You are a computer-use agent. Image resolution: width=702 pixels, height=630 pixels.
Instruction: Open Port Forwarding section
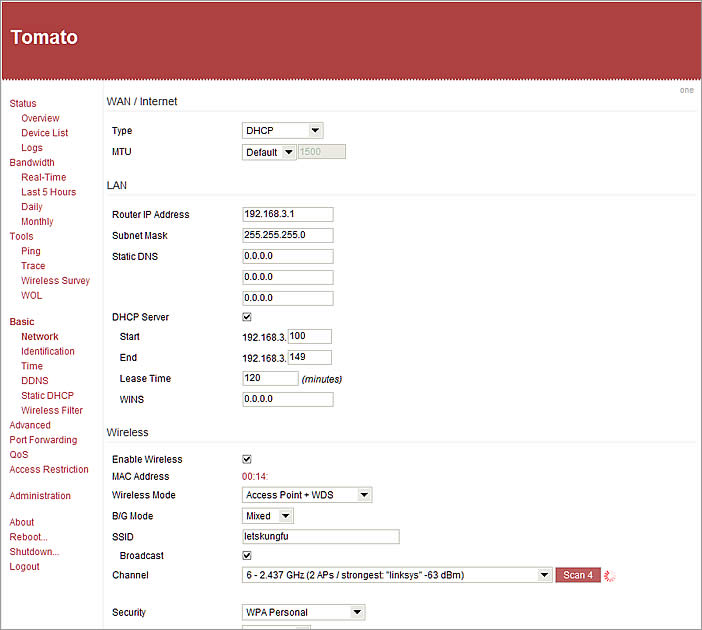[x=43, y=440]
